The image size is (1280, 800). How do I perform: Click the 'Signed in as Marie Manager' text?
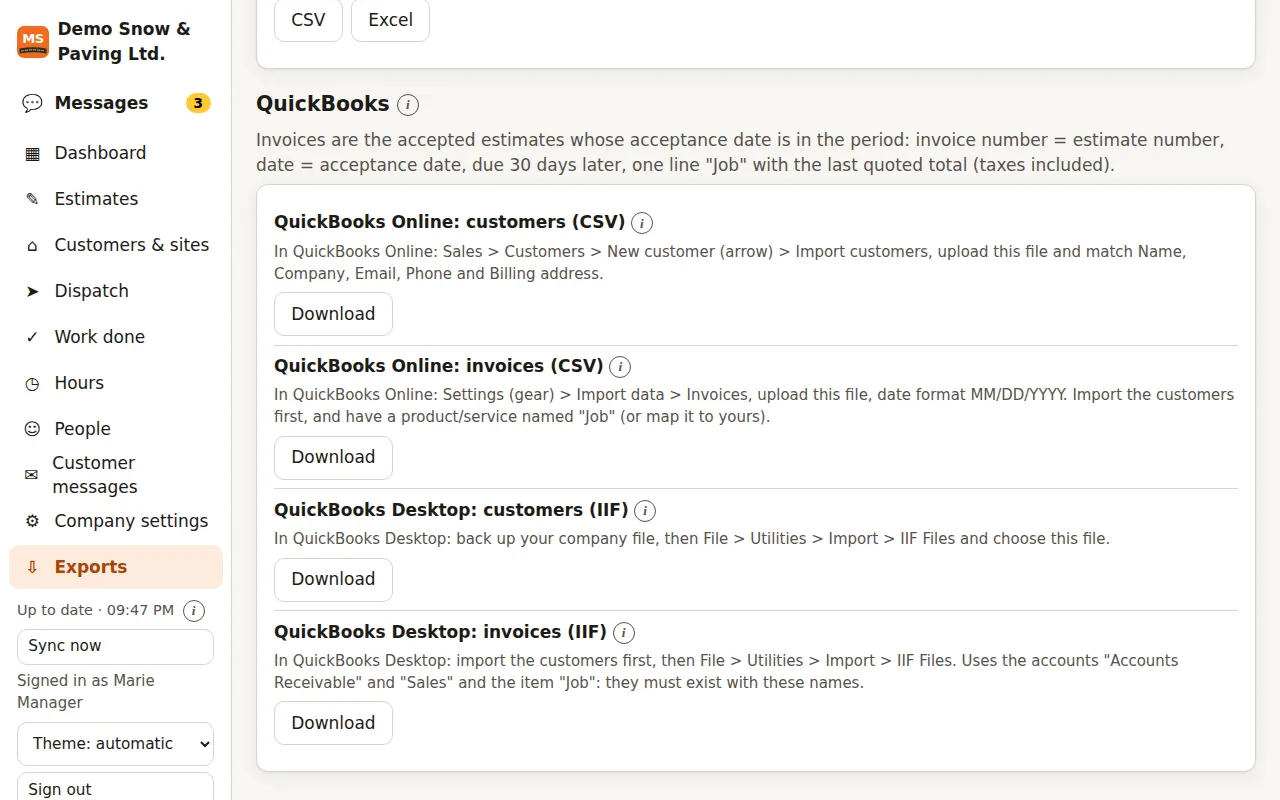point(86,692)
